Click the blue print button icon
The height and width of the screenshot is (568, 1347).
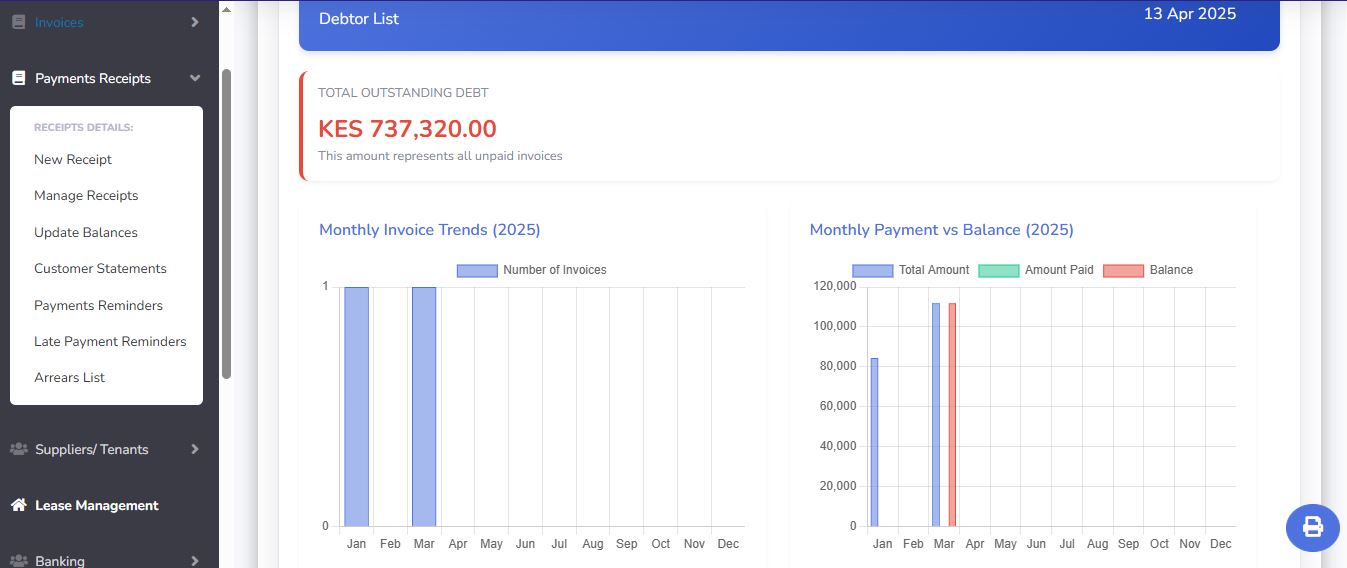(1312, 527)
